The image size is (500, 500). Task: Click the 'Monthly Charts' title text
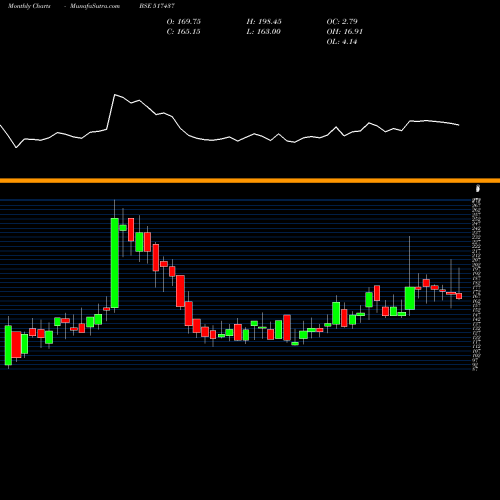[29, 6]
